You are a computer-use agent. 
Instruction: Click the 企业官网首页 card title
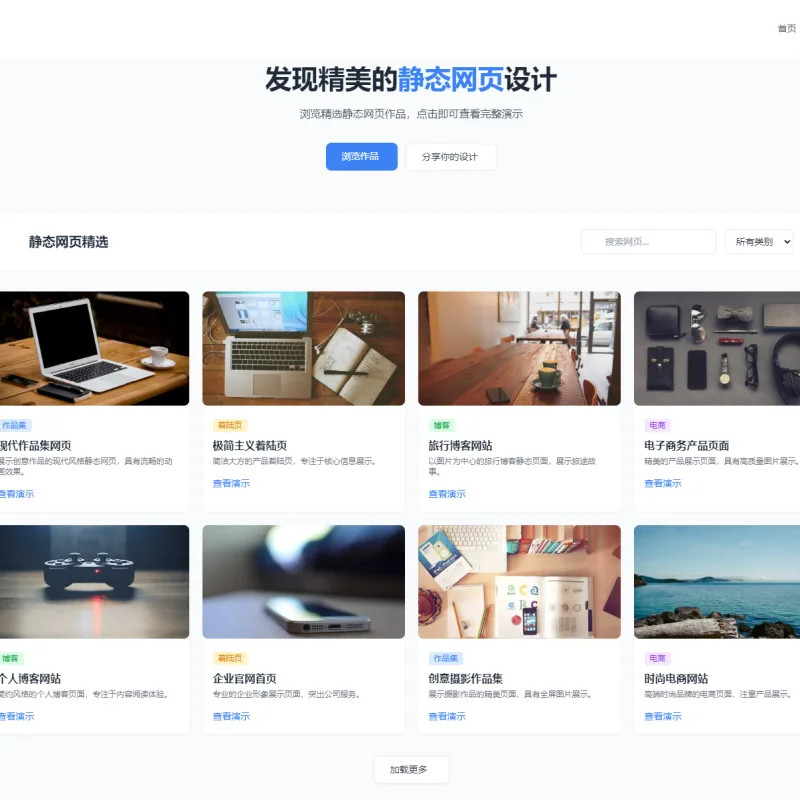[244, 679]
